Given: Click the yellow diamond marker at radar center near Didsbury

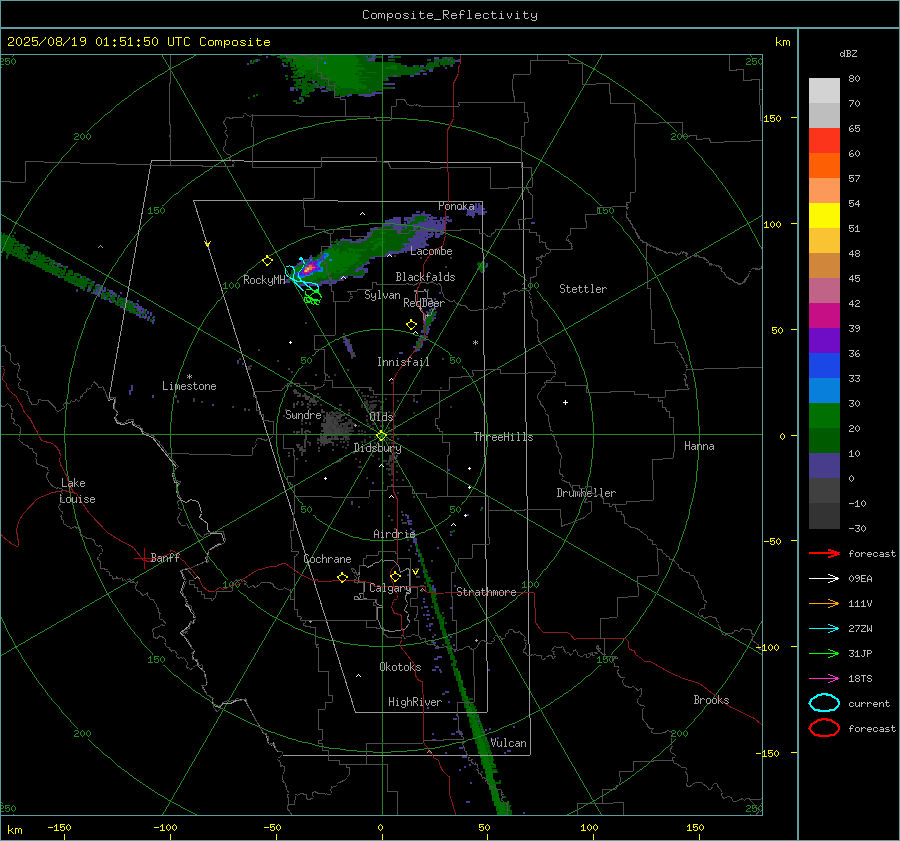Looking at the screenshot, I should pos(382,436).
